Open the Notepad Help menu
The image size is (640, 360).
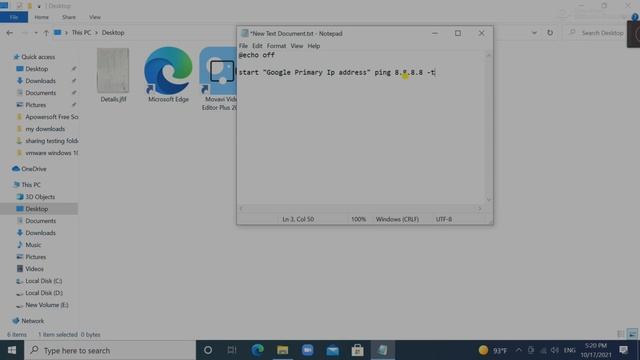[313, 46]
